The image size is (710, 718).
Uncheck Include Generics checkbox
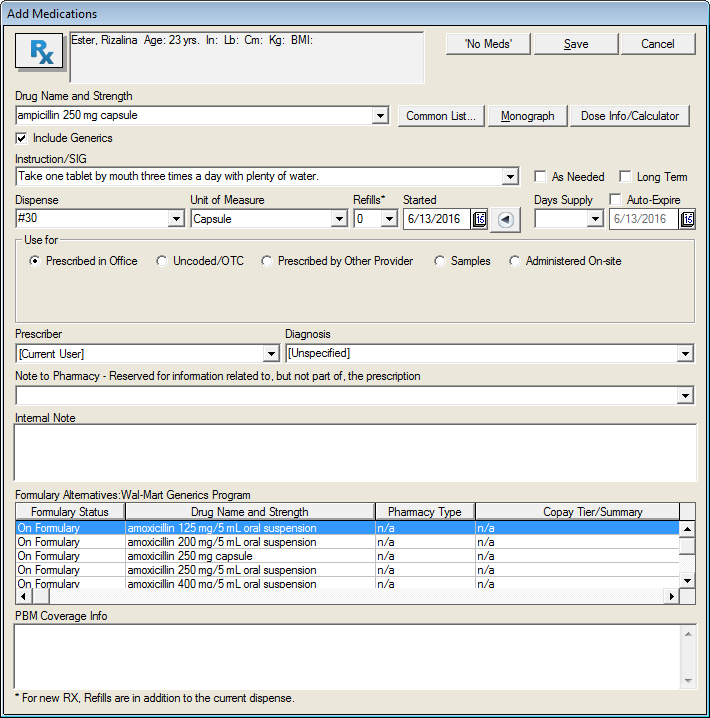coord(22,138)
